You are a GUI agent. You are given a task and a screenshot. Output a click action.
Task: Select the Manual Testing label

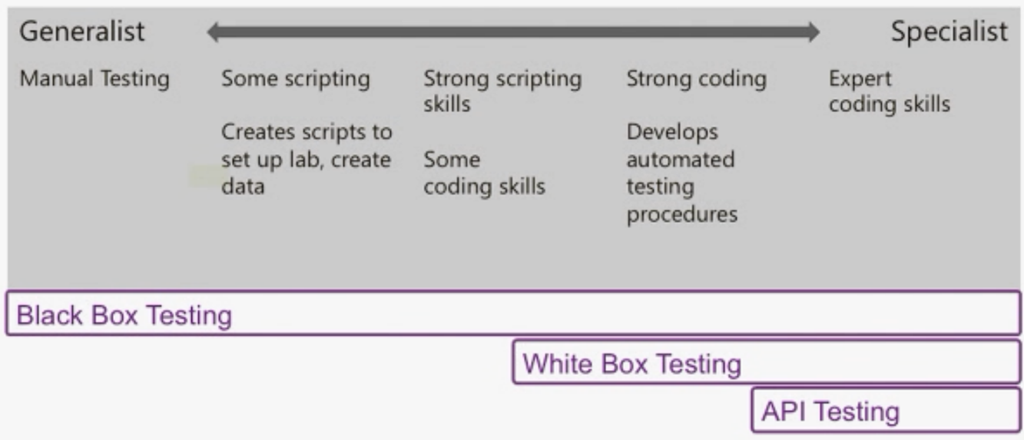click(95, 79)
